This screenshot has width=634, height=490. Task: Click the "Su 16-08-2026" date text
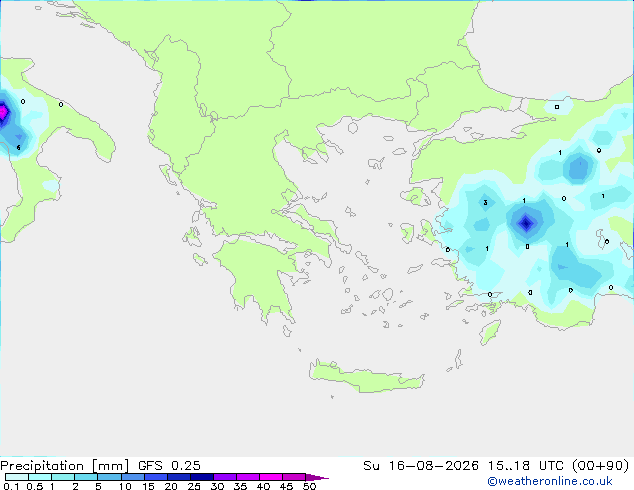[421, 466]
